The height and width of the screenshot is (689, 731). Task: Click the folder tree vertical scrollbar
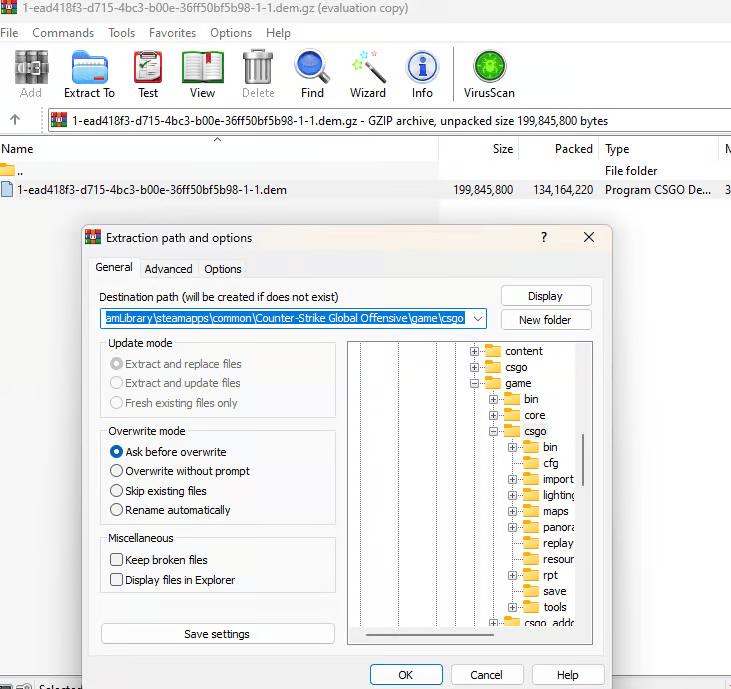click(x=583, y=460)
